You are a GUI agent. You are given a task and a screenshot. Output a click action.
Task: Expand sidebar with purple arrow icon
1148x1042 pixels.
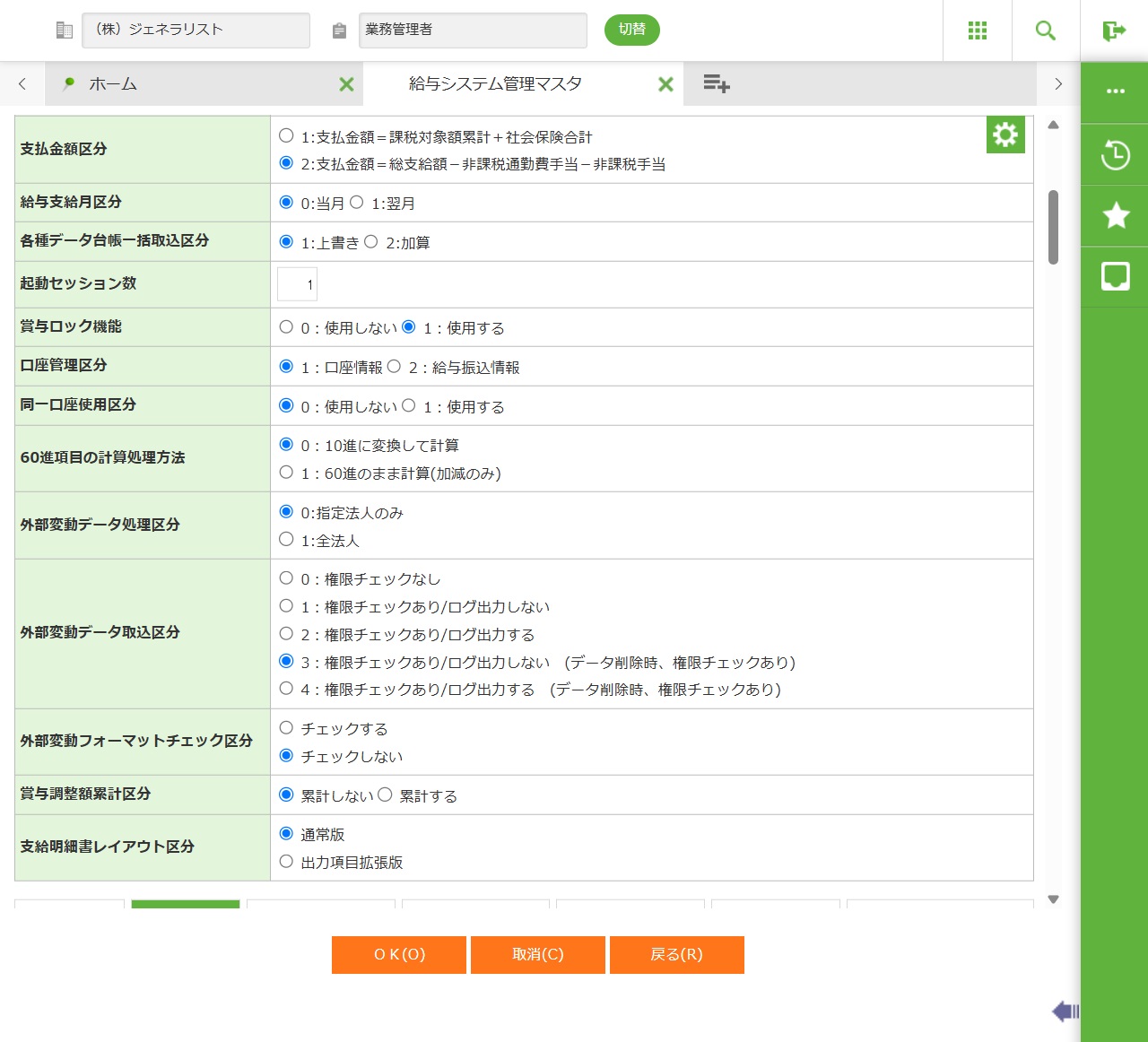click(1065, 1012)
